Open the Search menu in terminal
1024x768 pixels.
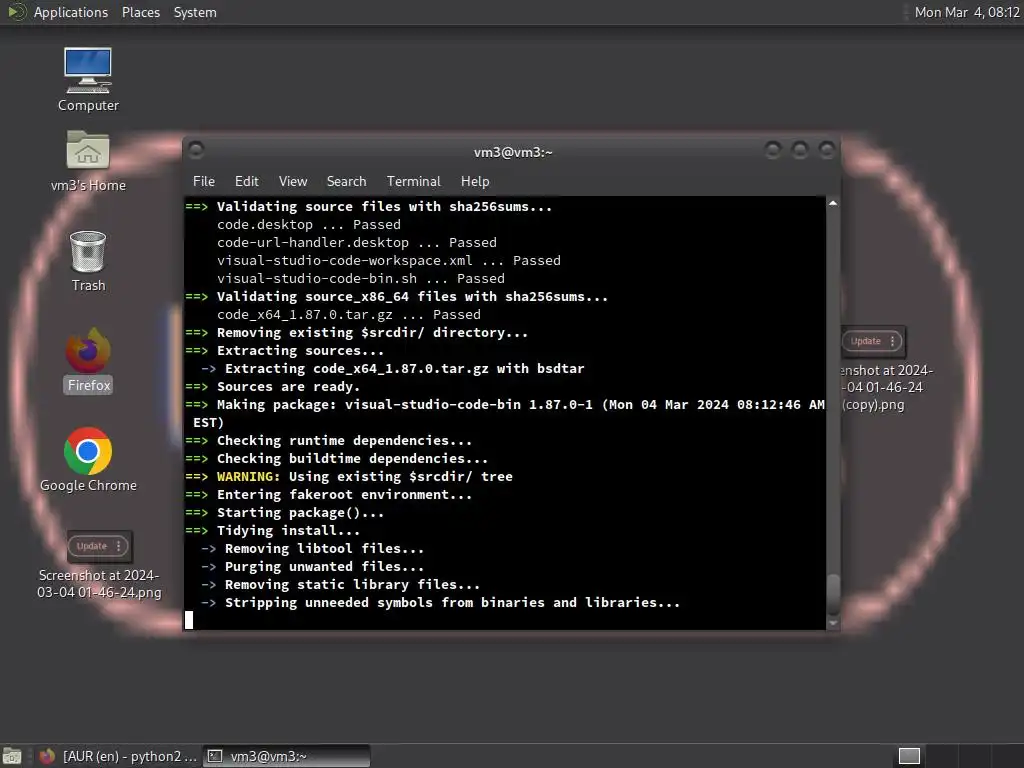pos(346,182)
